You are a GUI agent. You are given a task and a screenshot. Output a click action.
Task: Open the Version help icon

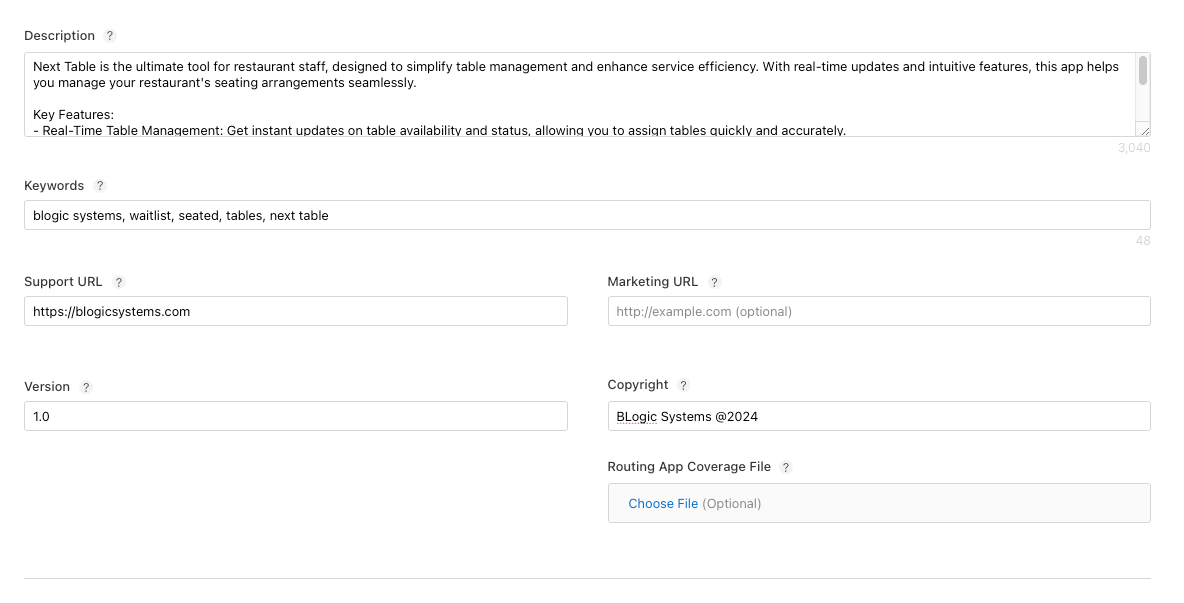pyautogui.click(x=85, y=387)
